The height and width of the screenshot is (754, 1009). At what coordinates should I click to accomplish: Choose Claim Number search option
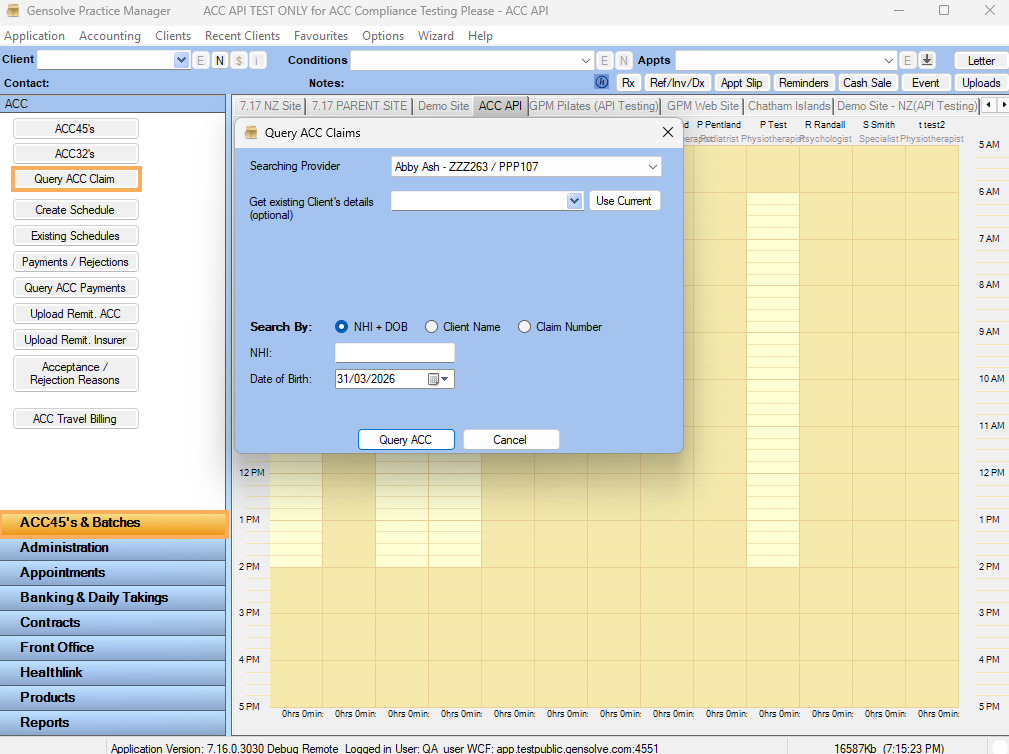click(x=524, y=327)
